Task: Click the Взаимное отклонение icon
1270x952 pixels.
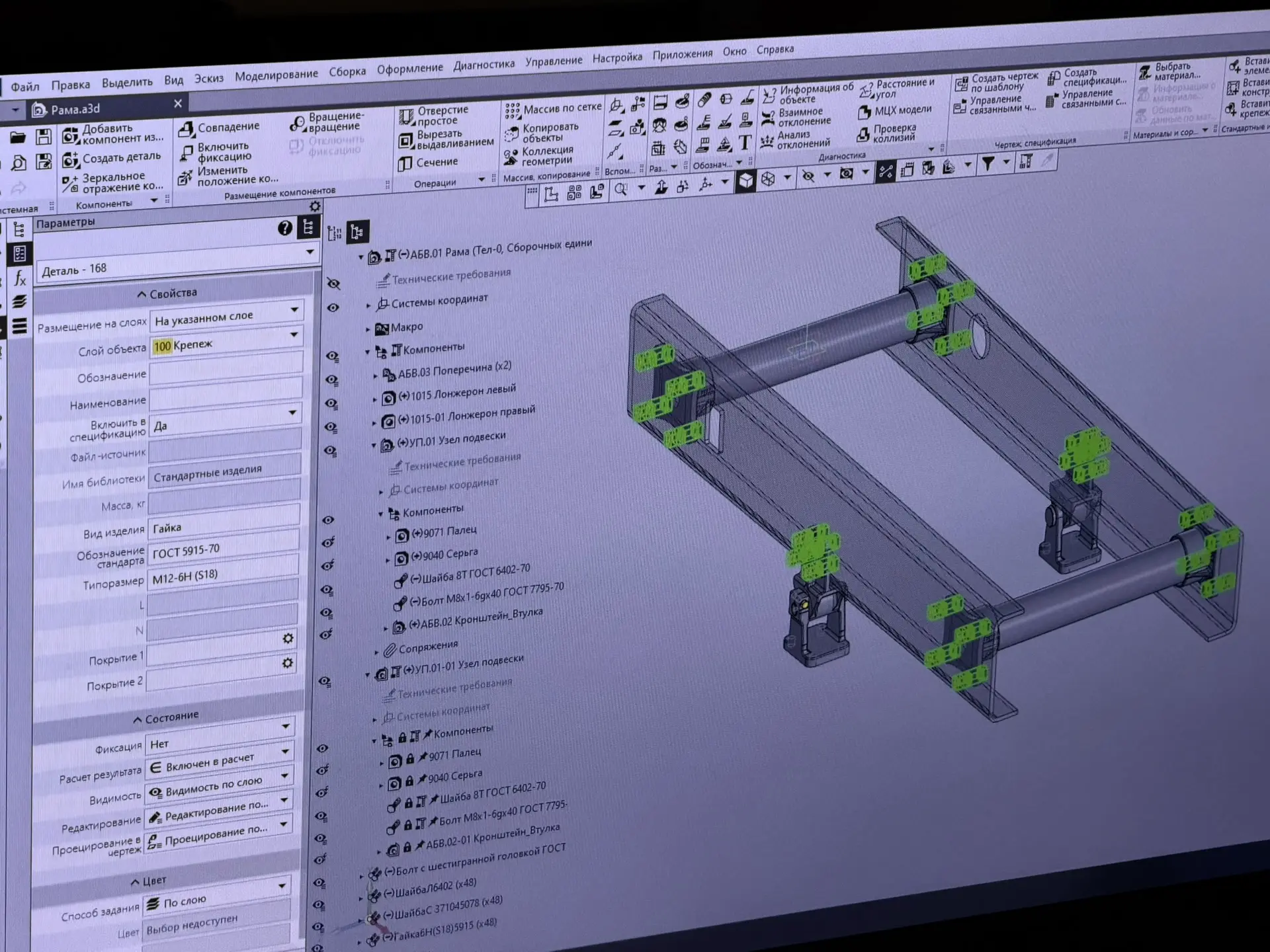Action: tap(768, 118)
